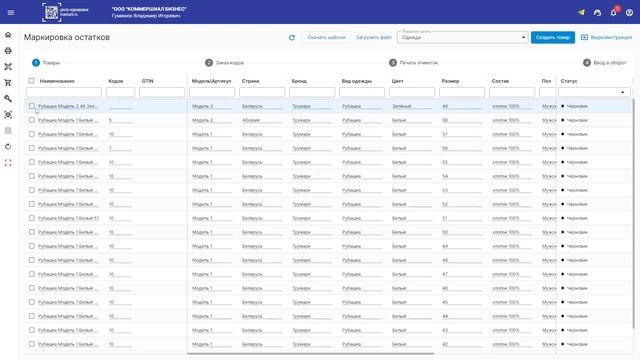This screenshot has height=360, width=640.
Task: Open the Статус filter dropdown
Action: tap(594, 92)
